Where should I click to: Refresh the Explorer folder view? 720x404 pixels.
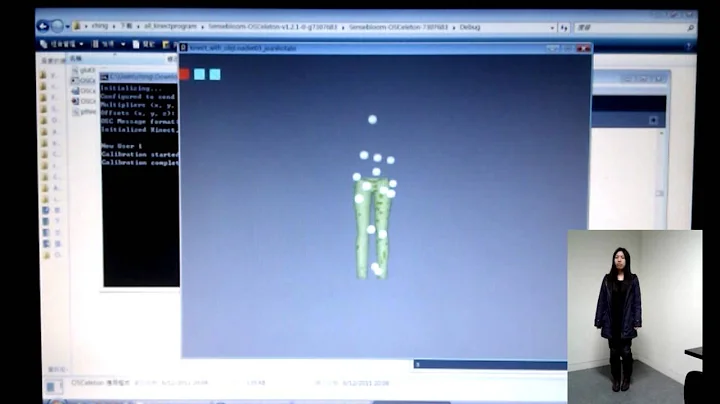(x=564, y=28)
